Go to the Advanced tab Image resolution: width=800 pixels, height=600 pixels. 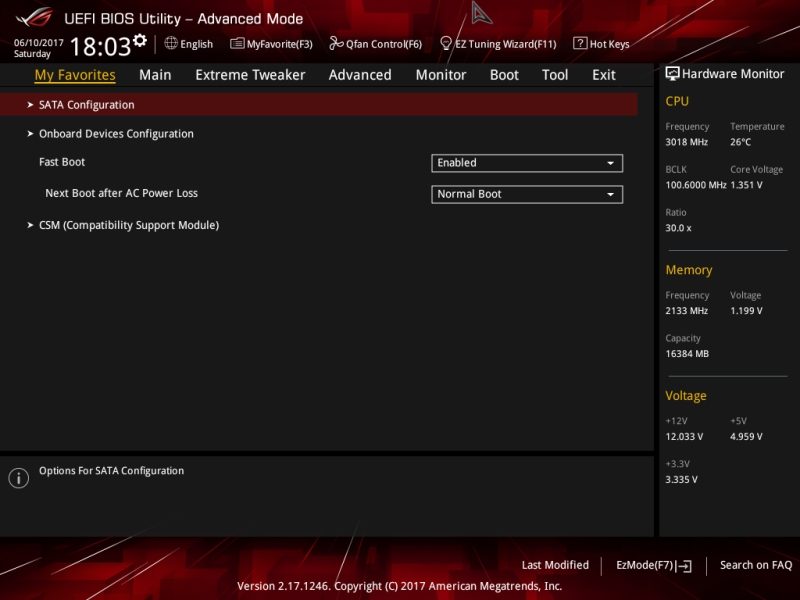(360, 75)
